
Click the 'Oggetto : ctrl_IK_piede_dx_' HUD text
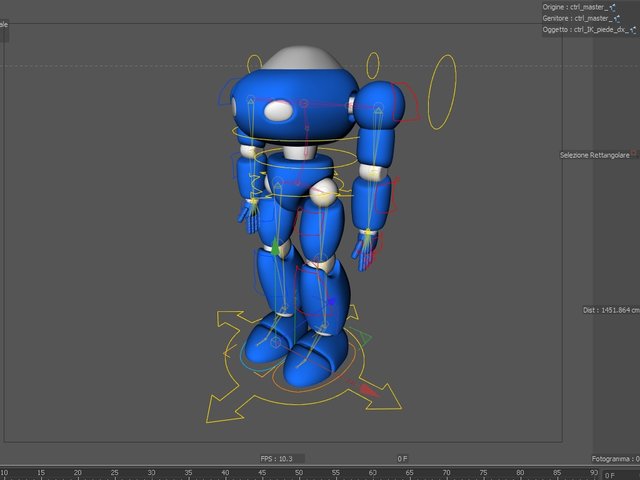[586, 30]
